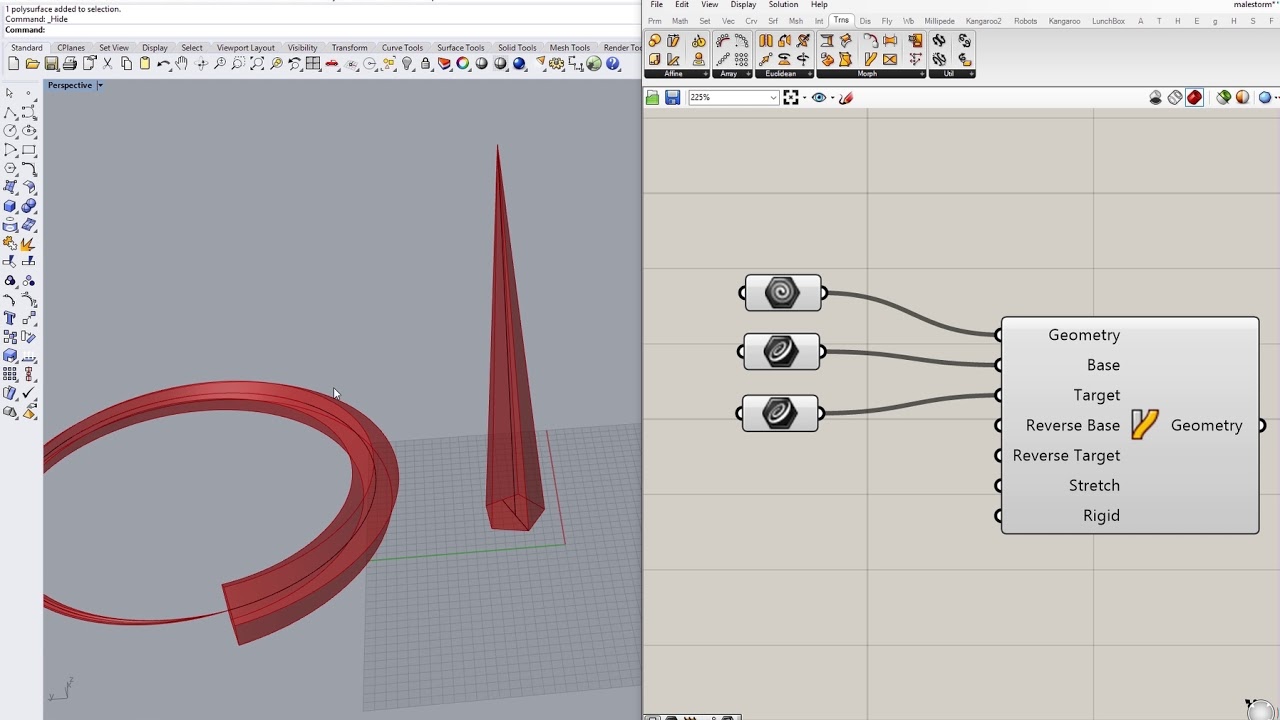
Task: Save the Rhino model with floppy icon
Action: click(x=51, y=64)
